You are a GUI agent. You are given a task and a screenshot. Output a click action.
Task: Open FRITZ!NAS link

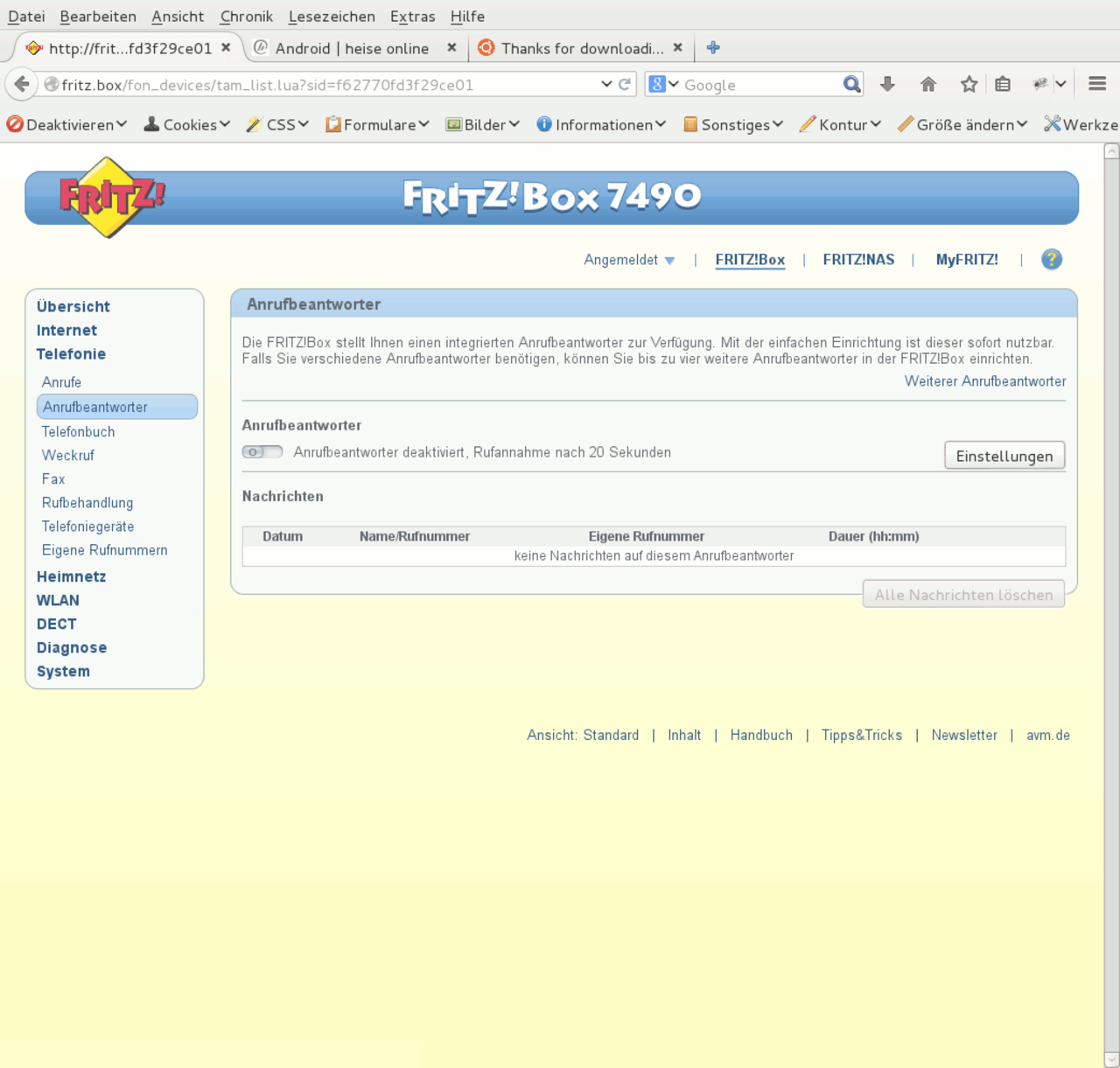point(858,260)
